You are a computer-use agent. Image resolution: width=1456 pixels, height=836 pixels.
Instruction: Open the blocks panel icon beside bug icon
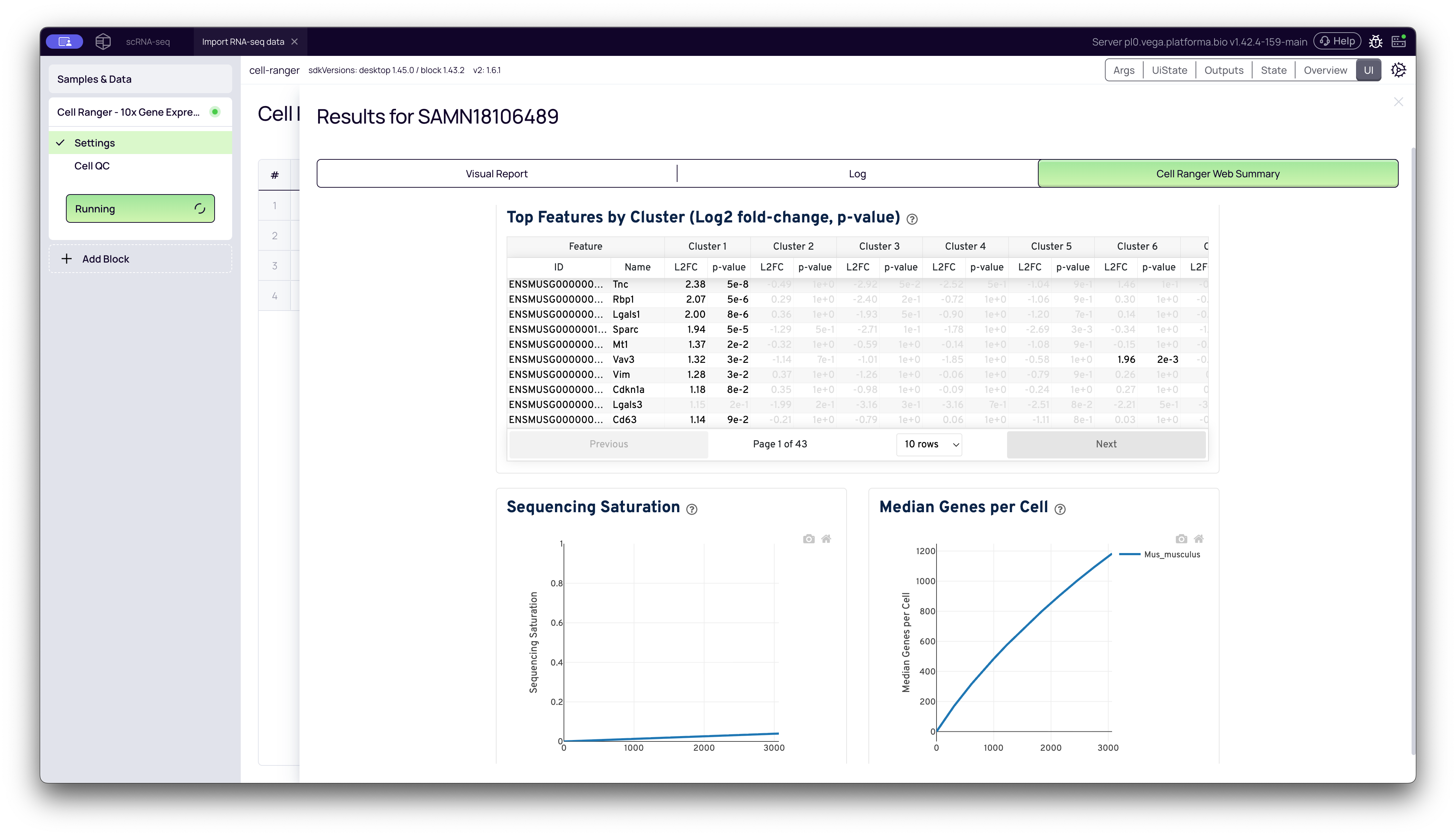pyautogui.click(x=1399, y=41)
